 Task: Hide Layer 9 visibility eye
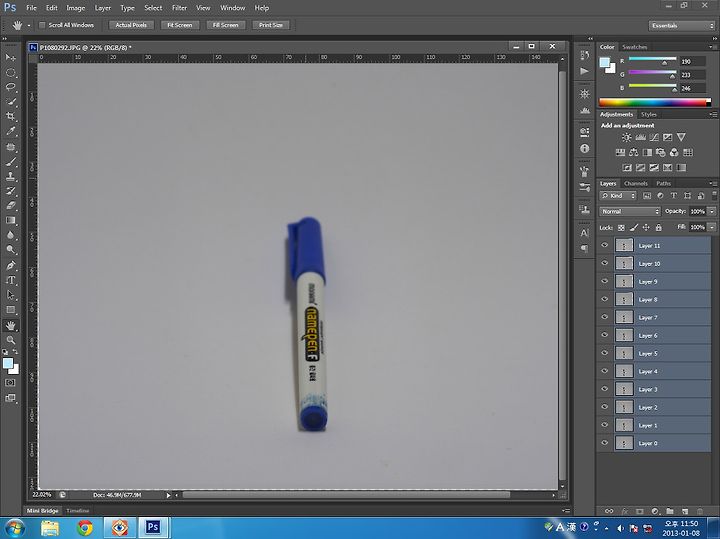[604, 281]
